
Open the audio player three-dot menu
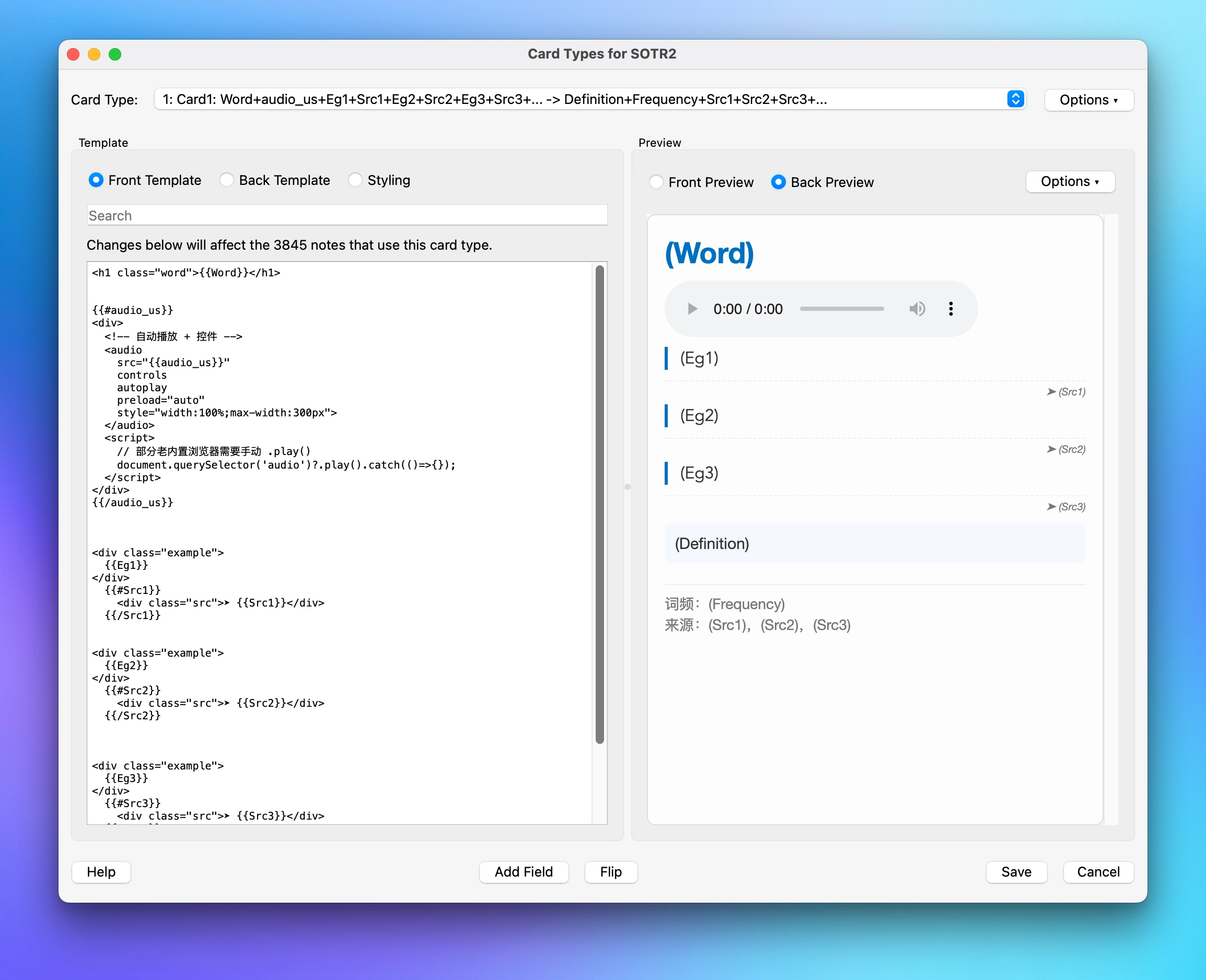point(951,309)
